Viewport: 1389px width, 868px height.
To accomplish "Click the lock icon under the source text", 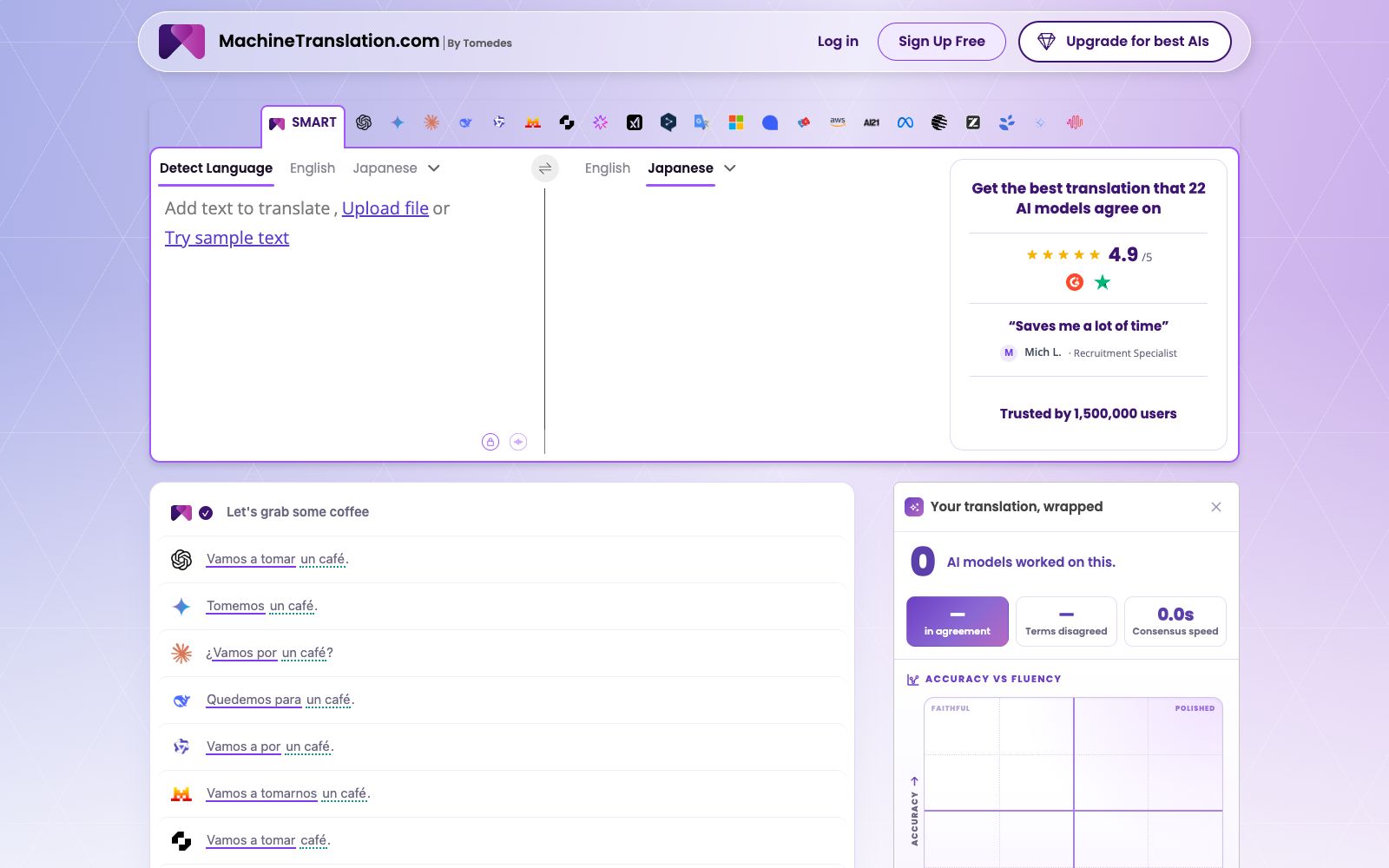I will (x=490, y=442).
